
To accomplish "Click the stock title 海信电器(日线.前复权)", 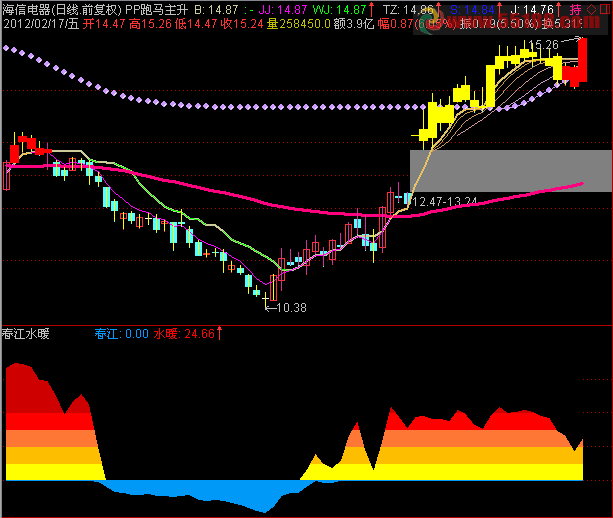I will point(62,9).
